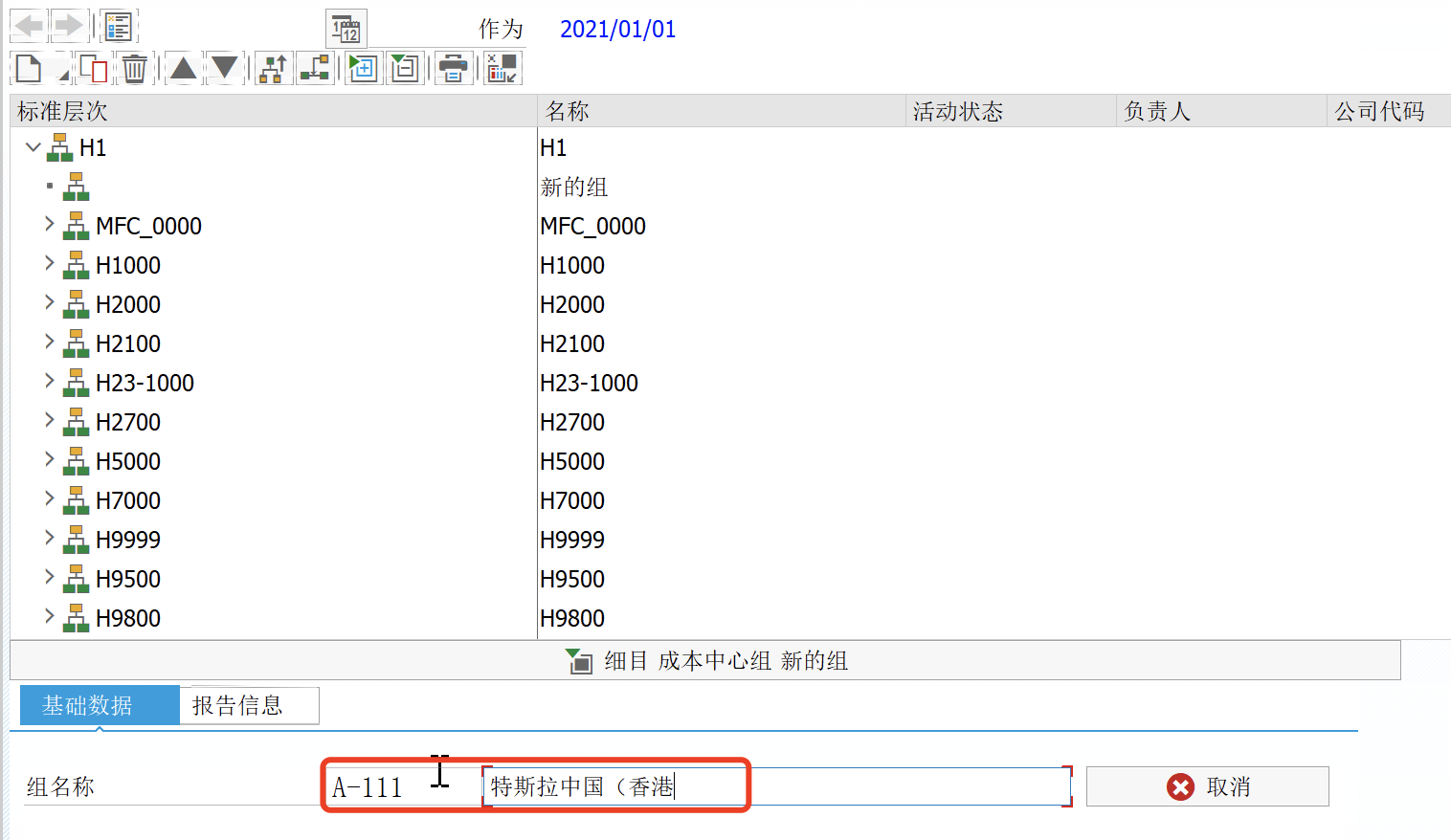The width and height of the screenshot is (1451, 840).
Task: Expand the H9800 group node
Action: pos(49,616)
